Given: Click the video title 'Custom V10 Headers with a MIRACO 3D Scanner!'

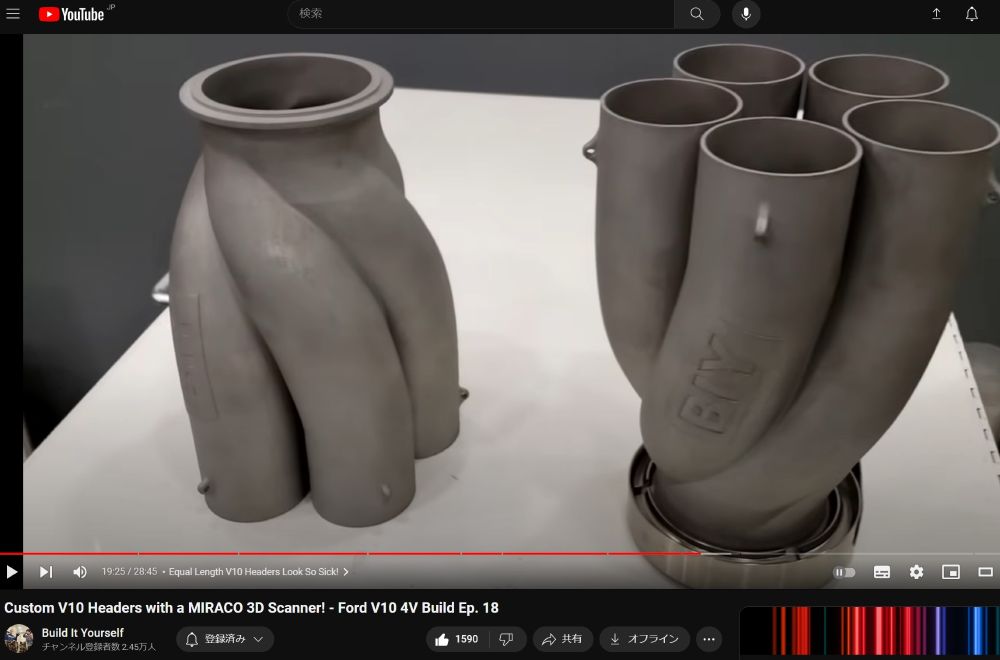Looking at the screenshot, I should tap(251, 608).
